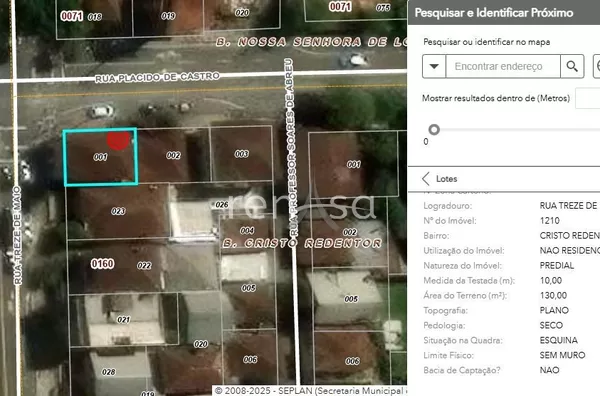Viewport: 600px width, 396px height.
Task: Select lot 003 near Professor Soares street
Action: pos(241,153)
